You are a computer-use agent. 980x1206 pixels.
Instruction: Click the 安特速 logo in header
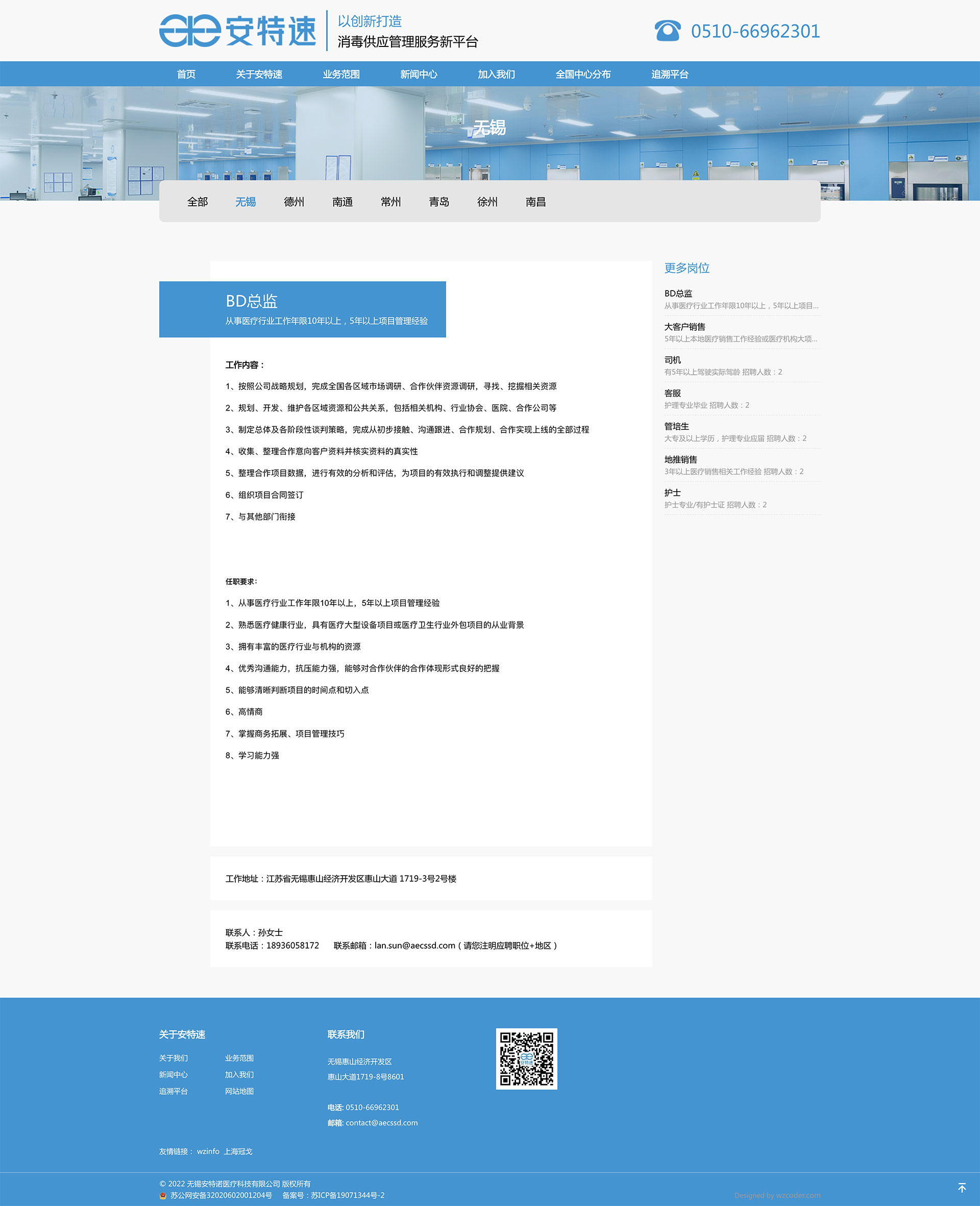tap(237, 31)
